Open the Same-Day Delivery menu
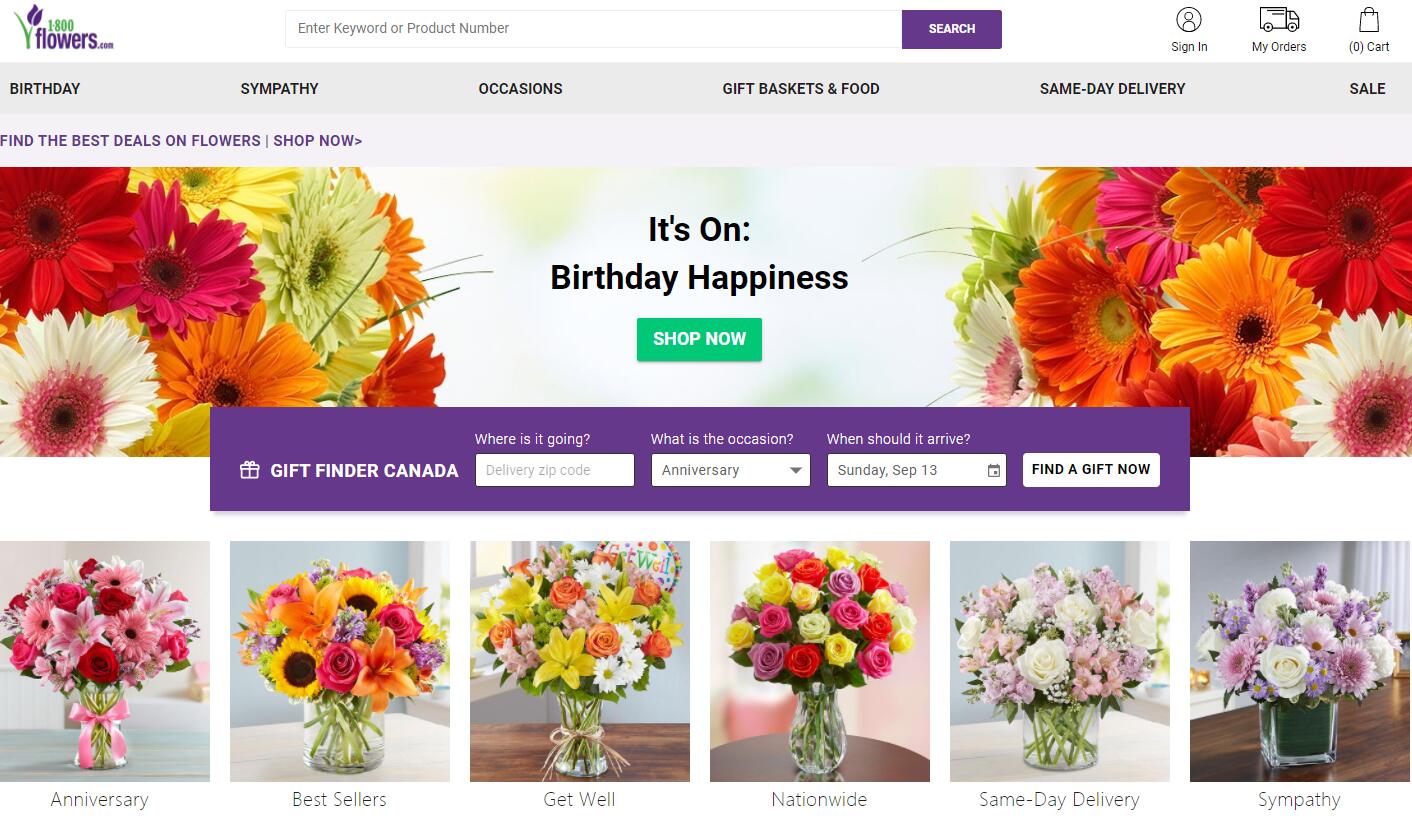Viewport: 1412px width, 819px height. 1113,89
